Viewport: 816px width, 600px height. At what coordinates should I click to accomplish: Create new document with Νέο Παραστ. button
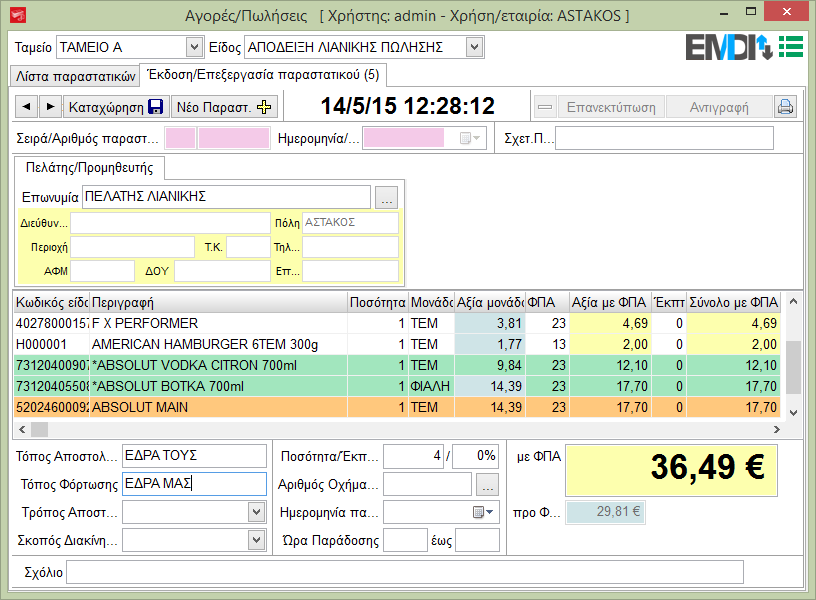pyautogui.click(x=224, y=107)
